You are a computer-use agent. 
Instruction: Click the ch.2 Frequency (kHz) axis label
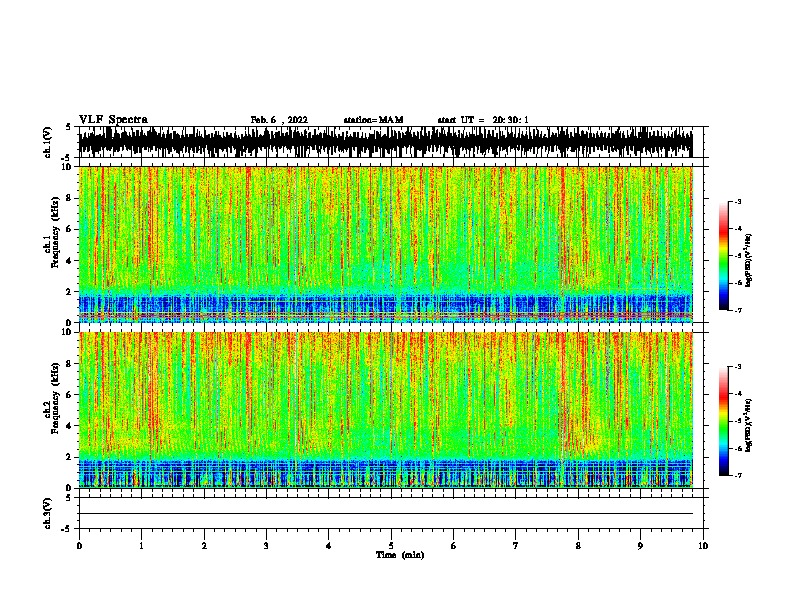52,398
